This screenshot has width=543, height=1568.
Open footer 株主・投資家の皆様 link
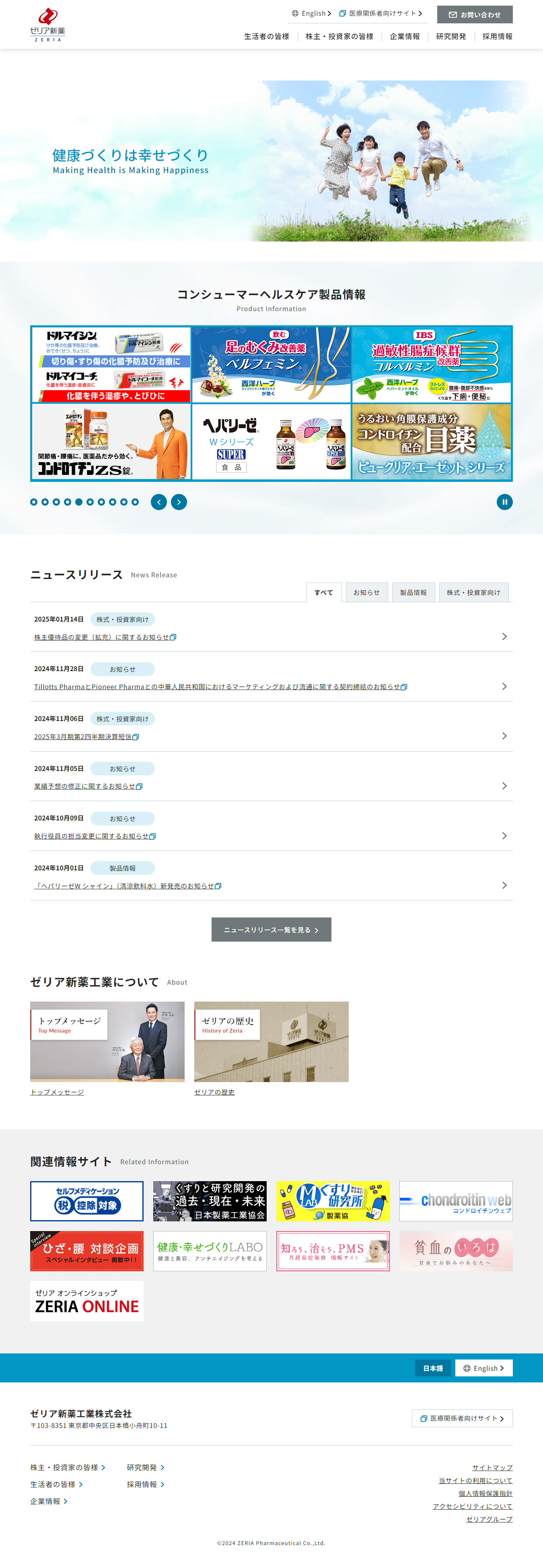(68, 1468)
